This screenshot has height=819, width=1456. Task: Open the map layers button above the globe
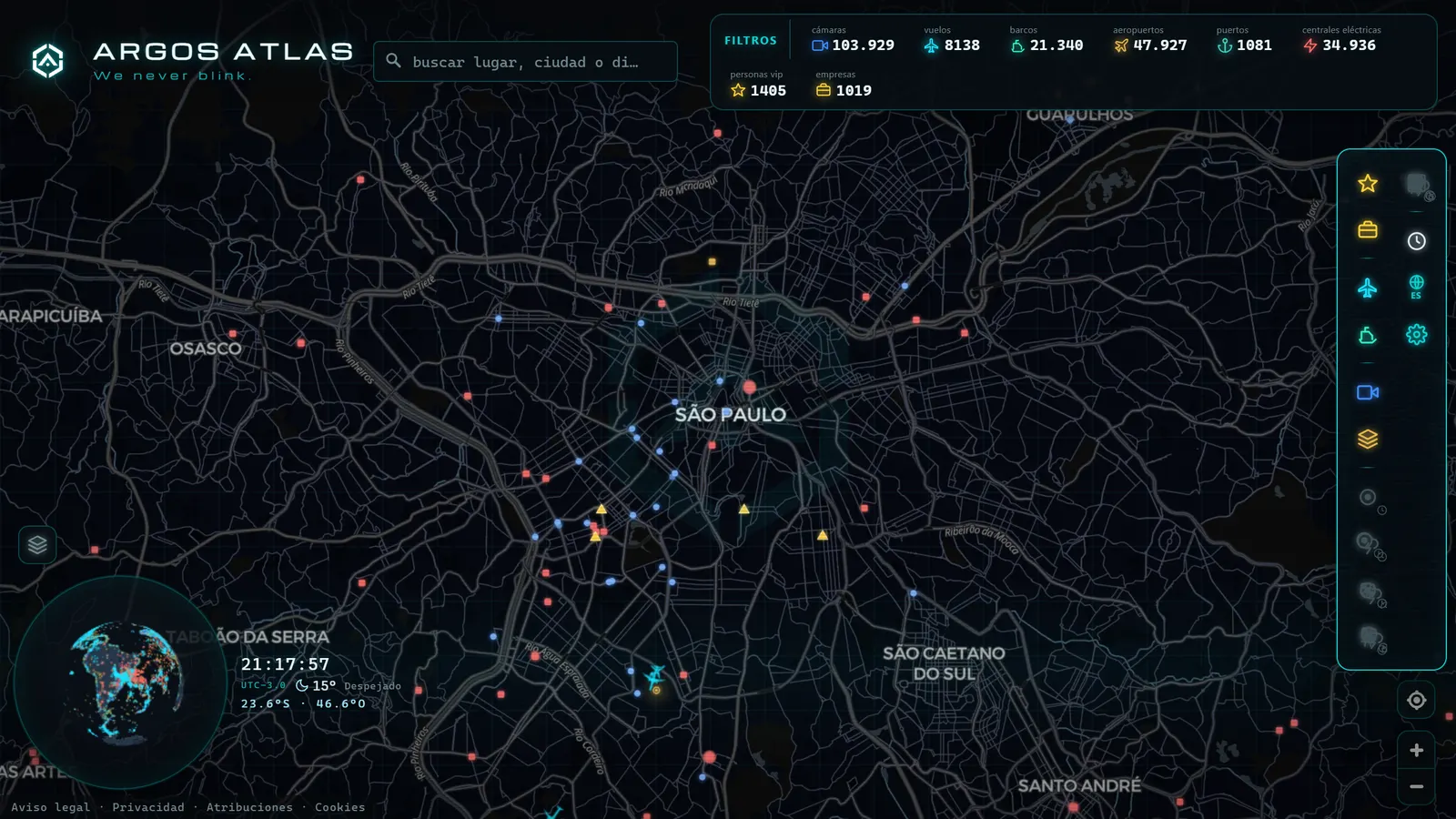tap(37, 545)
